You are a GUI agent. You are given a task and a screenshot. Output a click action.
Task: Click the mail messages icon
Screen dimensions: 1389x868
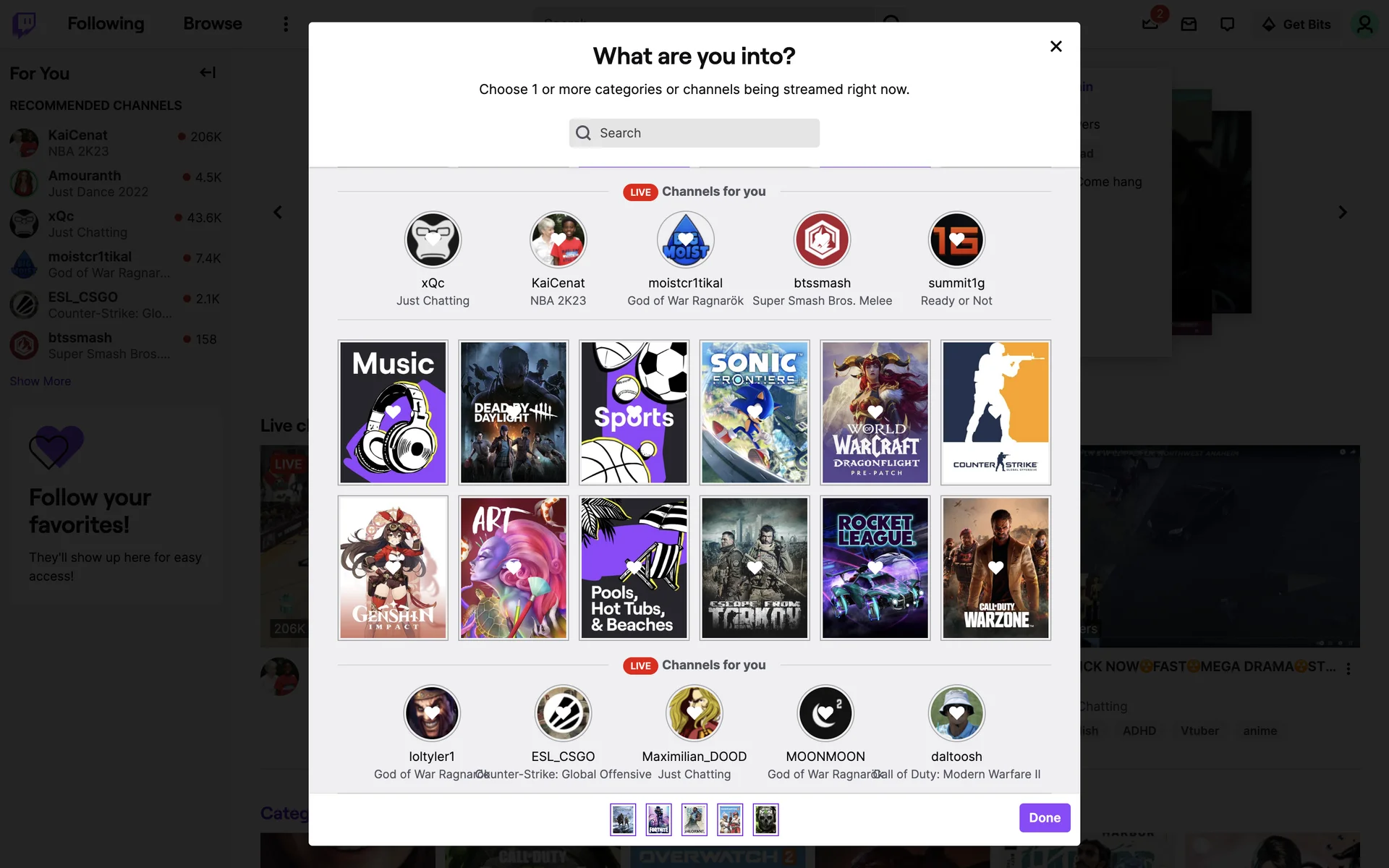tap(1189, 24)
